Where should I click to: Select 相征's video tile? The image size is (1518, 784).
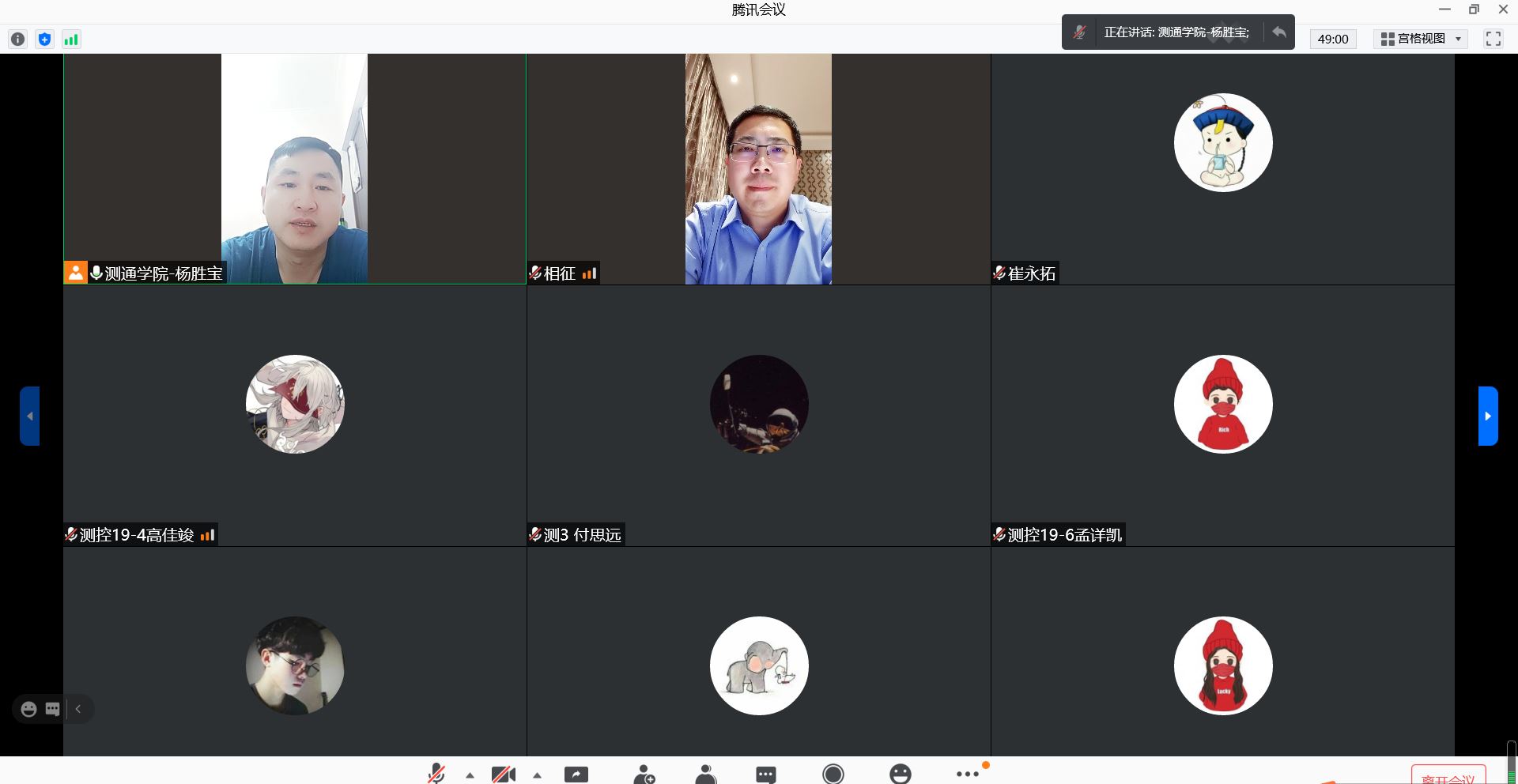(x=757, y=169)
